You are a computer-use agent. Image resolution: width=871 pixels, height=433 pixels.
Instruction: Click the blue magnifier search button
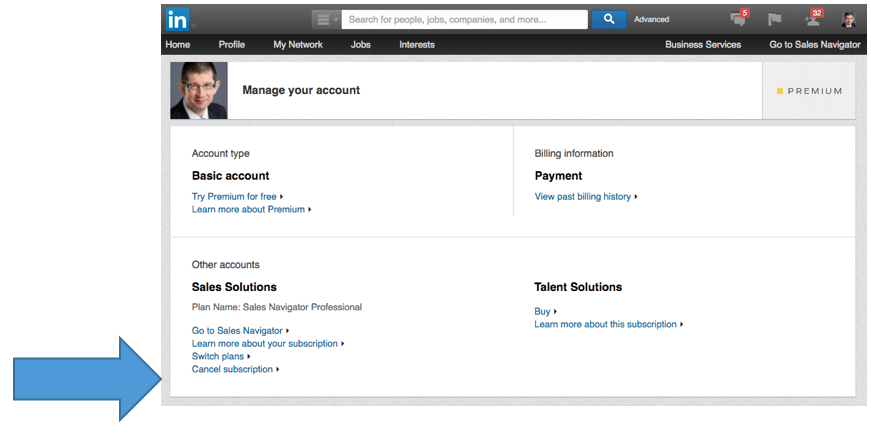coord(609,19)
